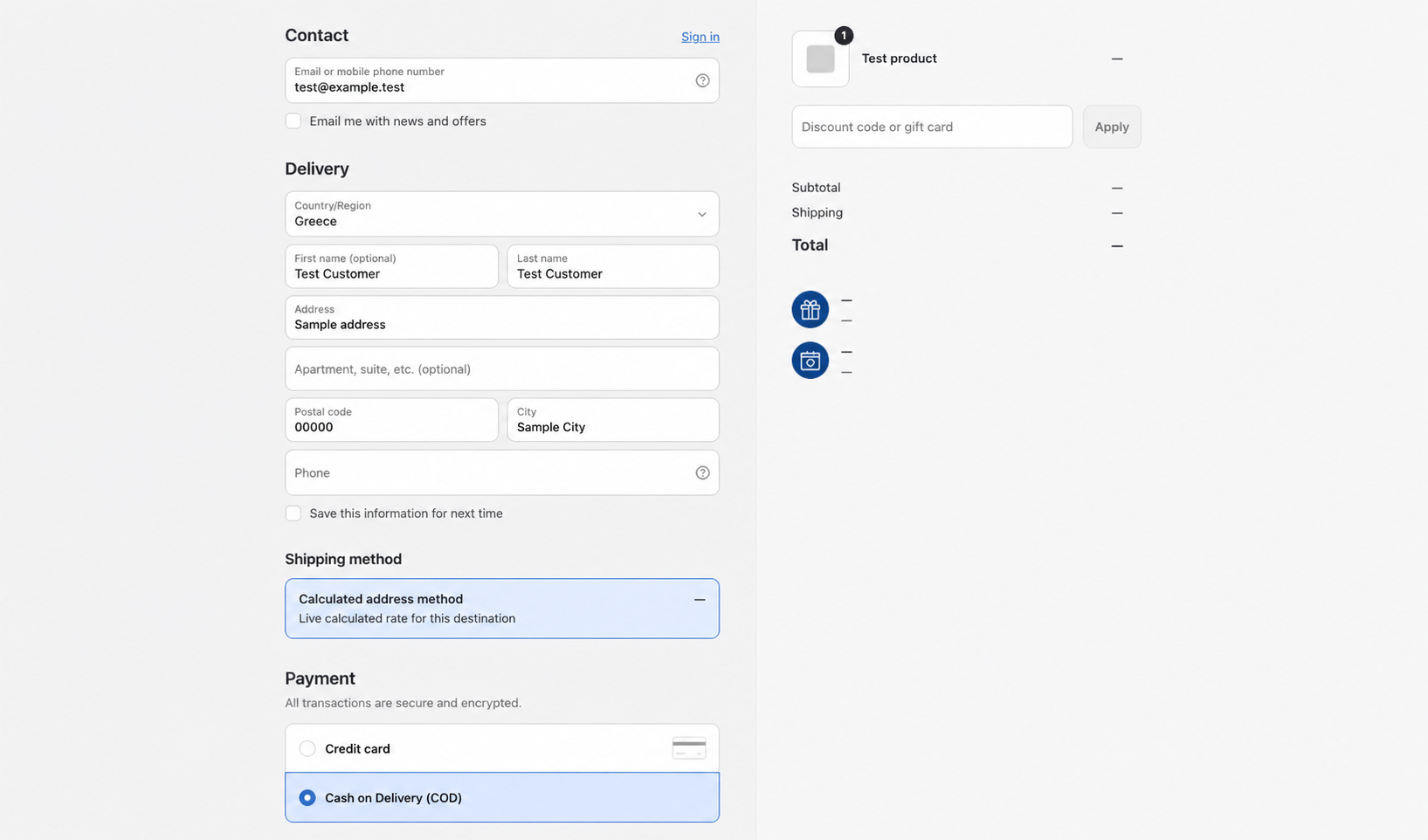Focus the Discount code or gift card field
Image resolution: width=1428 pixels, height=840 pixels.
pos(932,127)
